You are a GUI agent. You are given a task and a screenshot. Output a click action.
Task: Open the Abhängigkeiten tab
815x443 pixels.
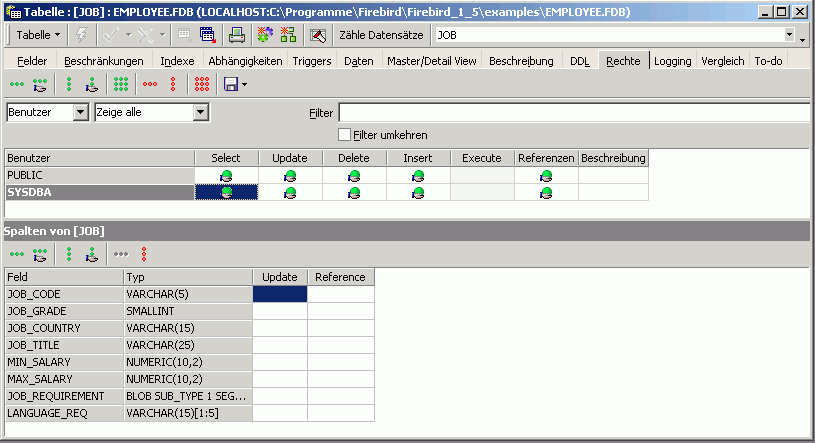[245, 61]
